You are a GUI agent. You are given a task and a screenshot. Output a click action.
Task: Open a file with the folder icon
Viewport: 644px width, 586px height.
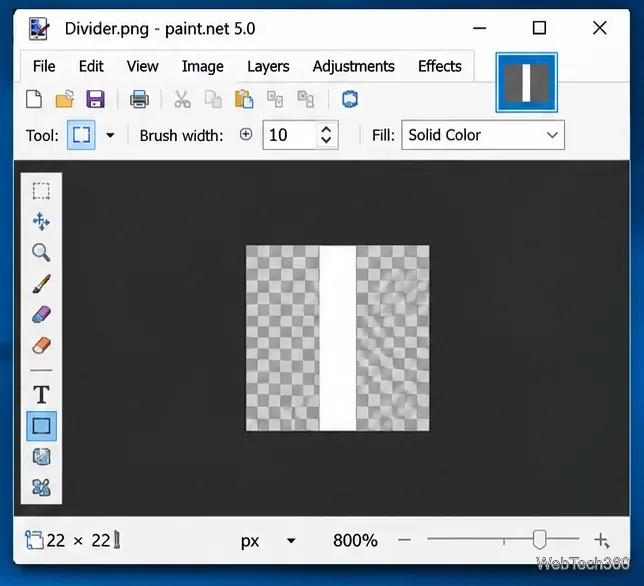coord(64,99)
